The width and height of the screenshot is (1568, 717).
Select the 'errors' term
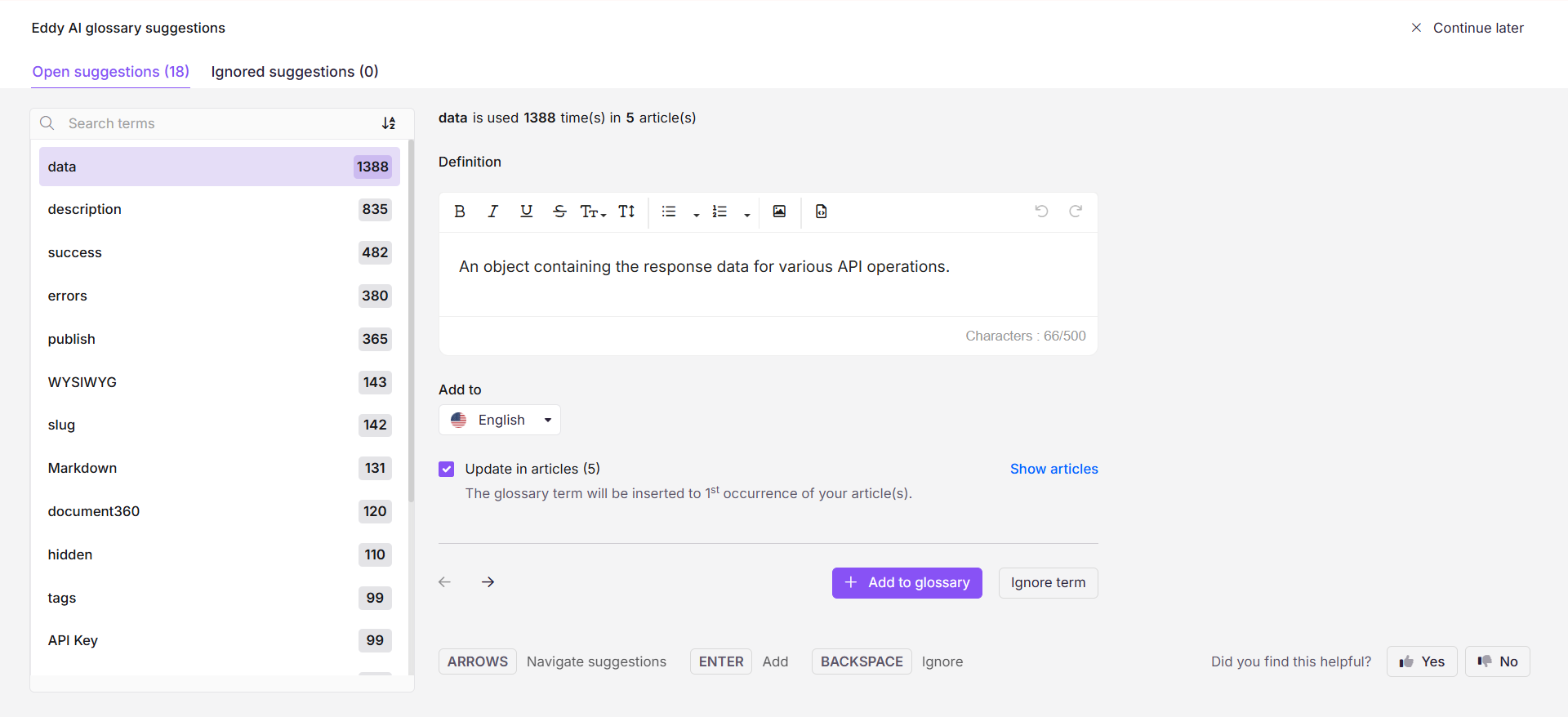pyautogui.click(x=220, y=296)
